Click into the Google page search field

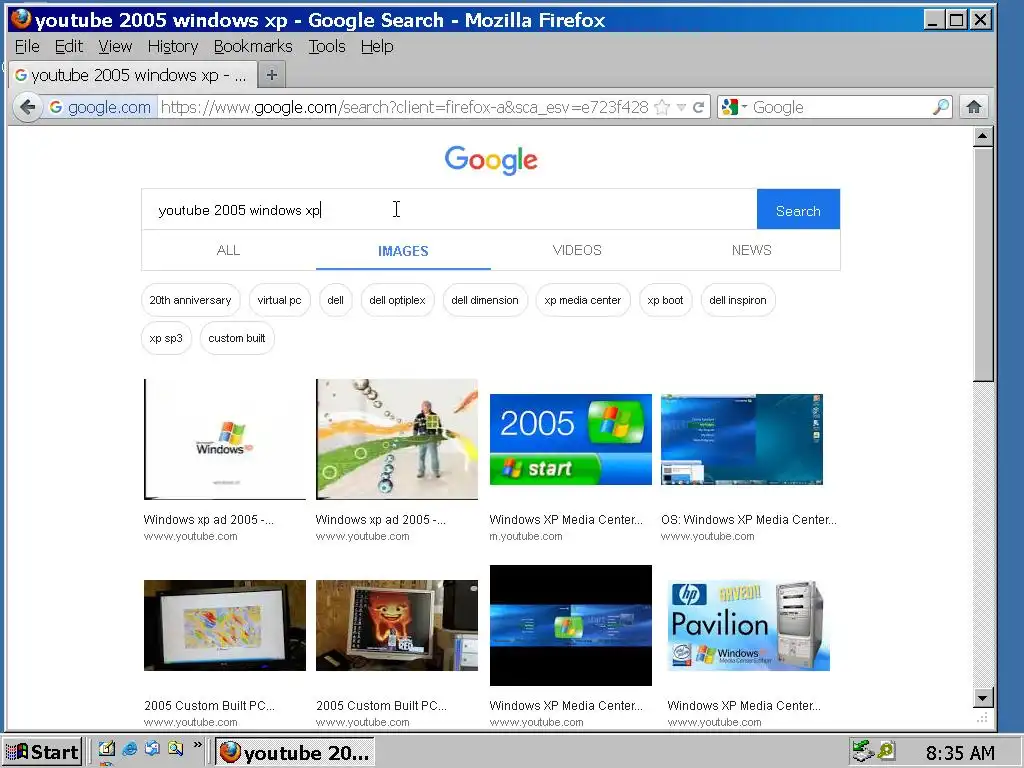(x=449, y=210)
